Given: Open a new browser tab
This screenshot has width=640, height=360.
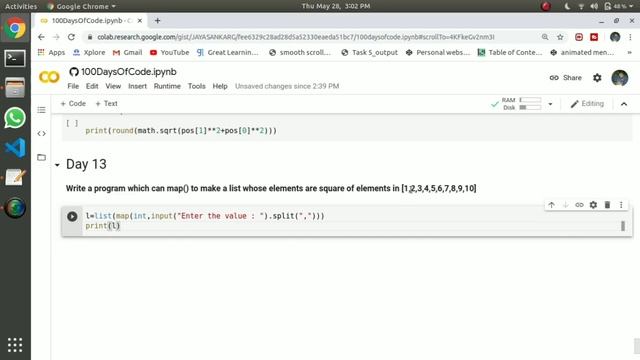Looking at the screenshot, I should [158, 20].
